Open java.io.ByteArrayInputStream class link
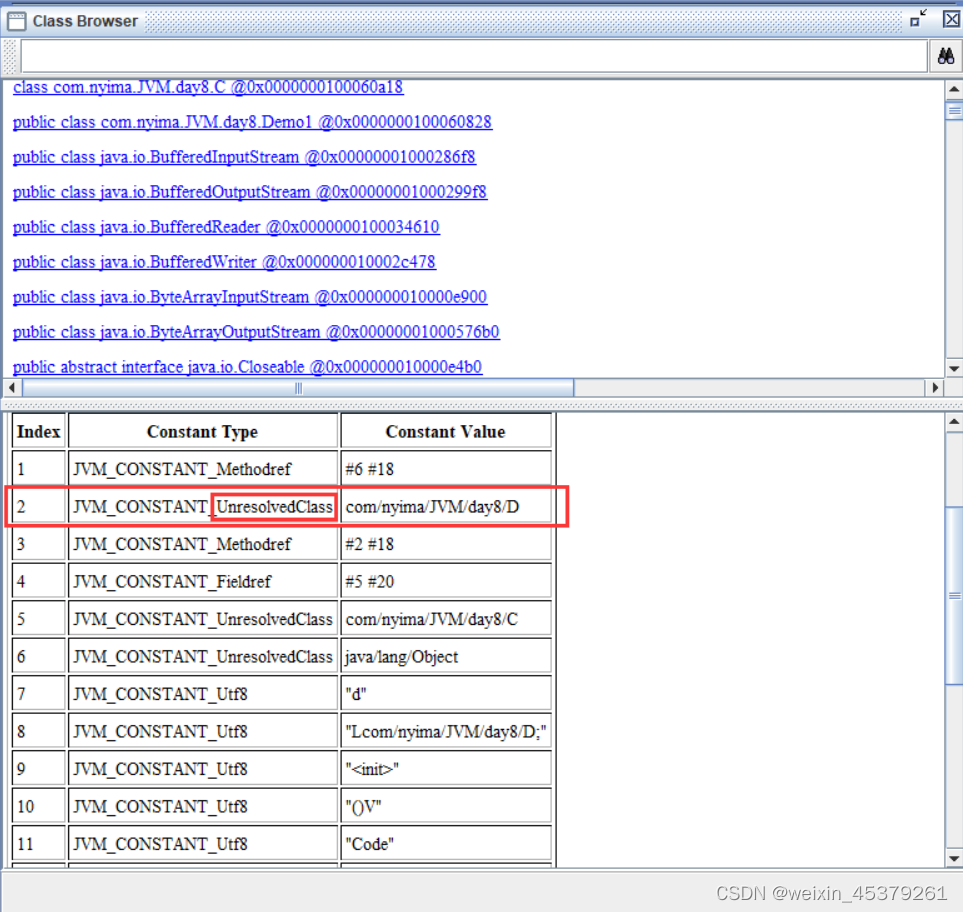963x912 pixels. point(250,297)
